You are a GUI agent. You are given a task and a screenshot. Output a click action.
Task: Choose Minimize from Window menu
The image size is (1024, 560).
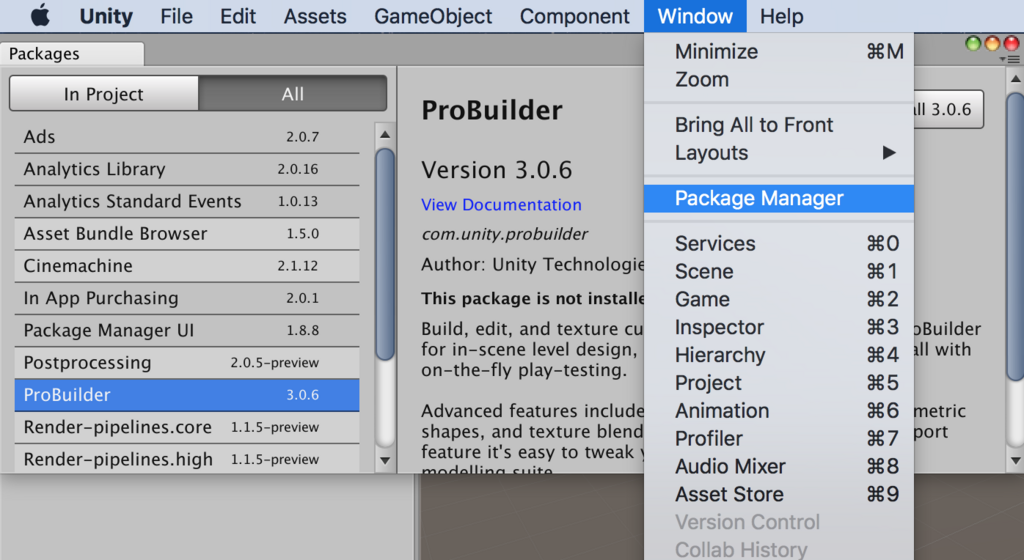pyautogui.click(x=778, y=51)
